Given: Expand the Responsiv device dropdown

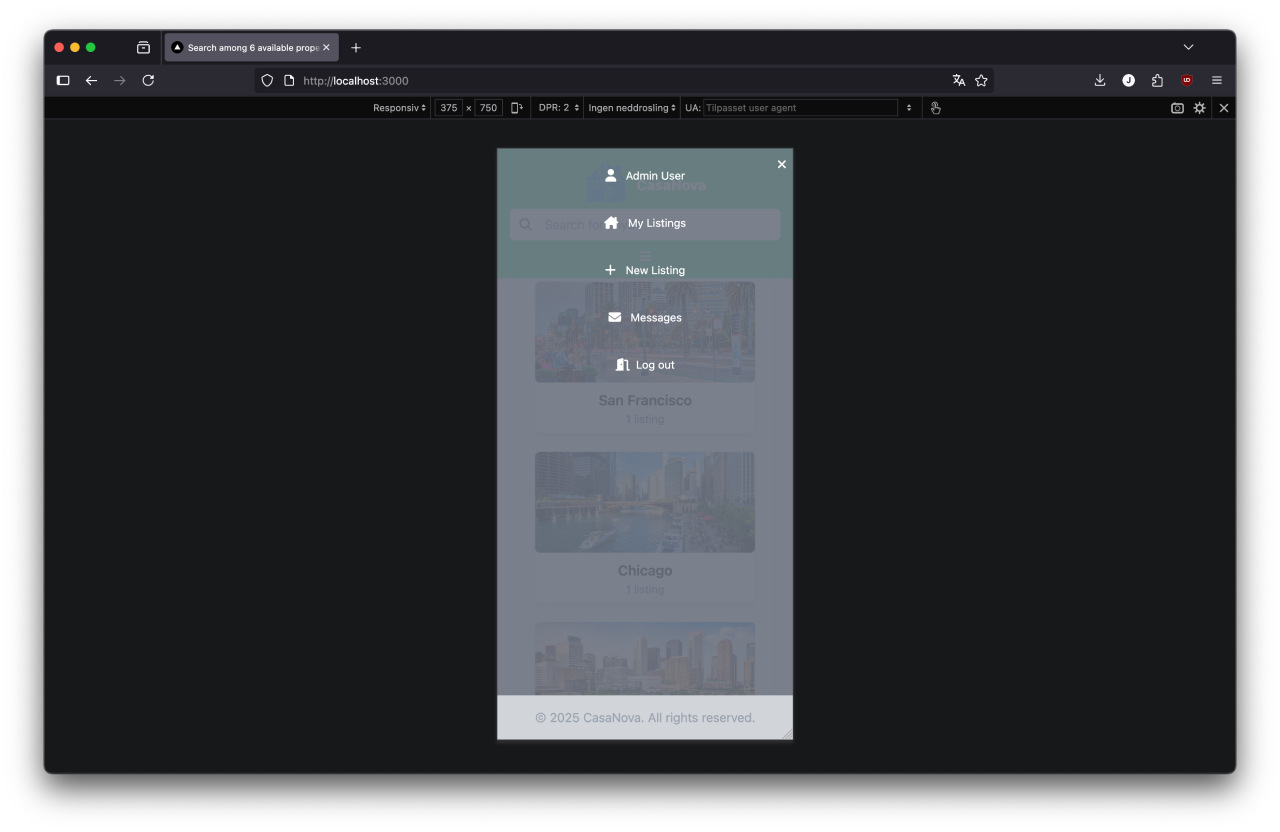Looking at the screenshot, I should coord(399,108).
